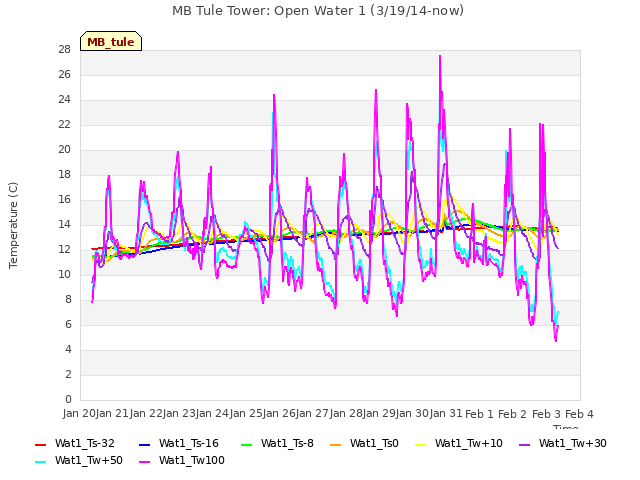Click the 28 y-axis tick label
Screen dimensions: 640x480
click(64, 50)
